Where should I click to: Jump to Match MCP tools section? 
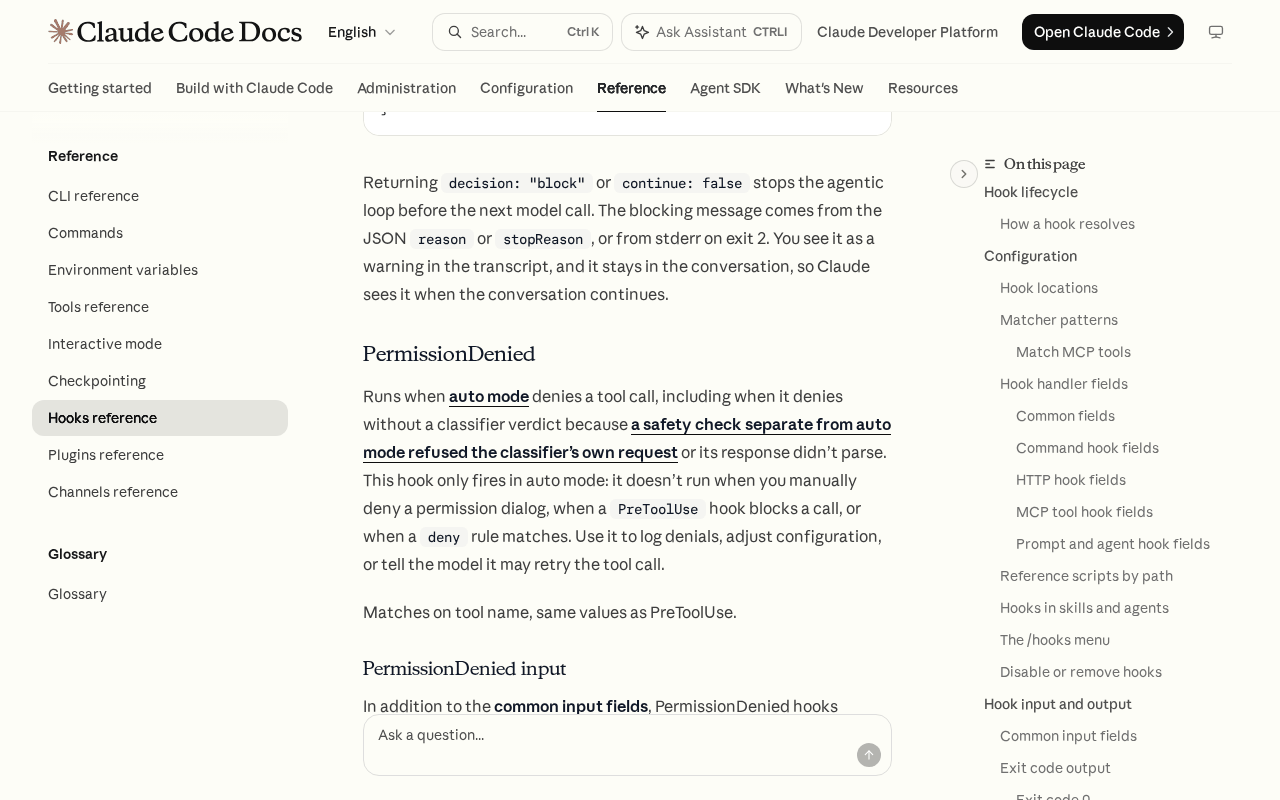point(1073,352)
